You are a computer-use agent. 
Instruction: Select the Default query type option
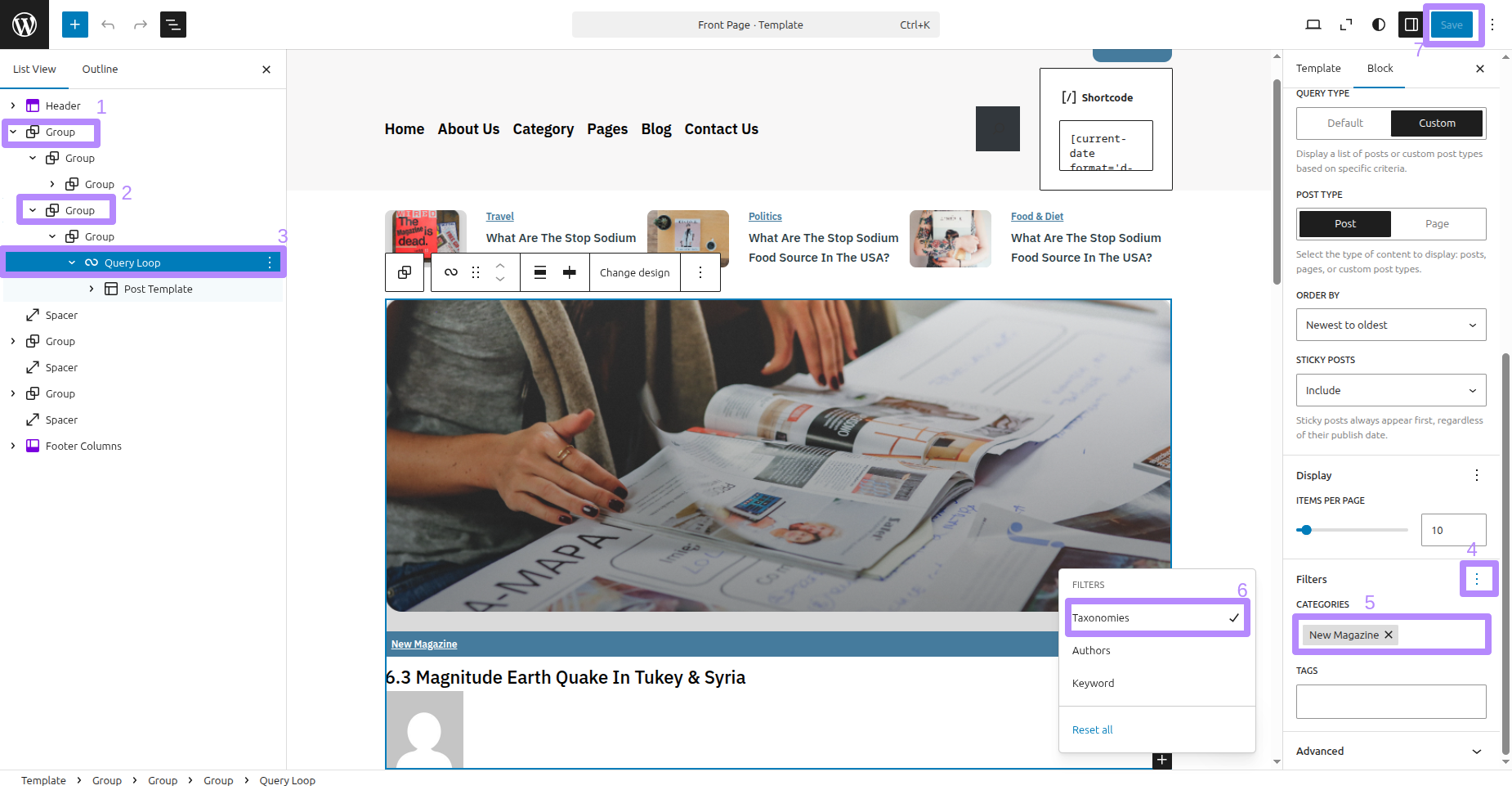click(x=1344, y=123)
